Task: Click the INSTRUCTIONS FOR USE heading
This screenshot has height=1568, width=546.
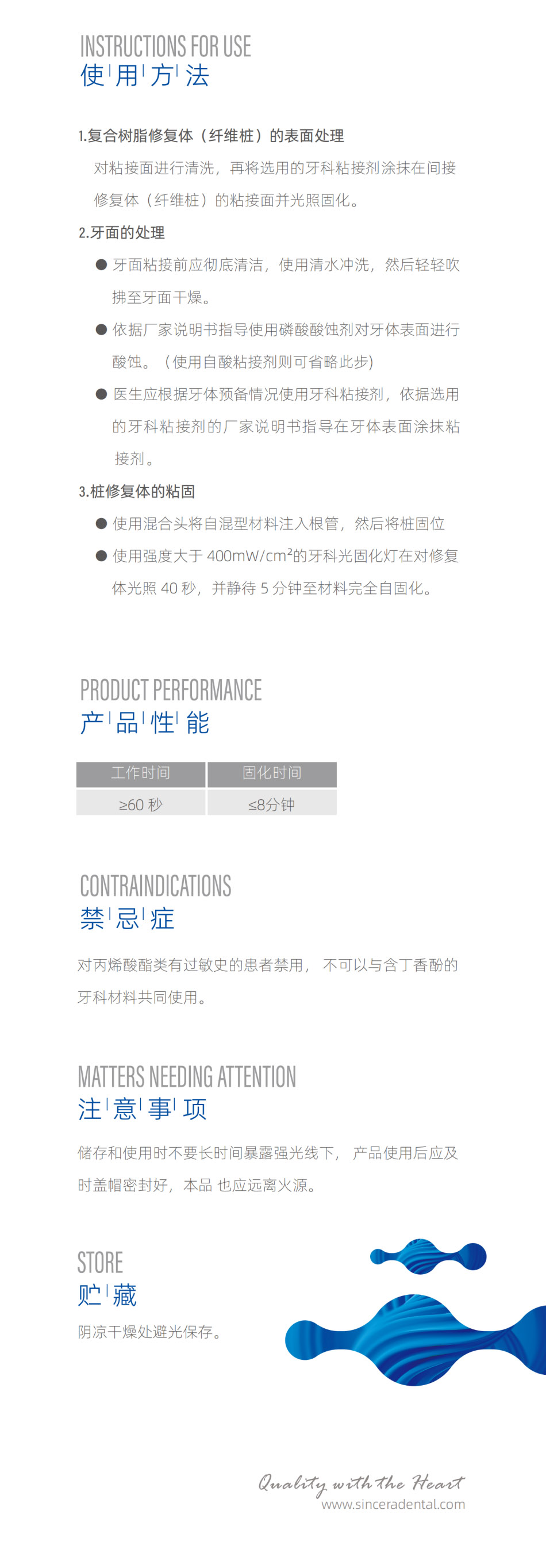Action: pyautogui.click(x=166, y=47)
